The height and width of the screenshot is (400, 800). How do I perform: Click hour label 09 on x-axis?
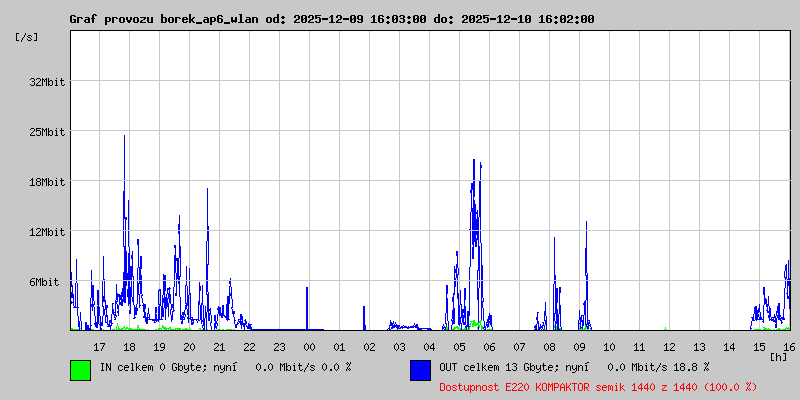tap(580, 347)
